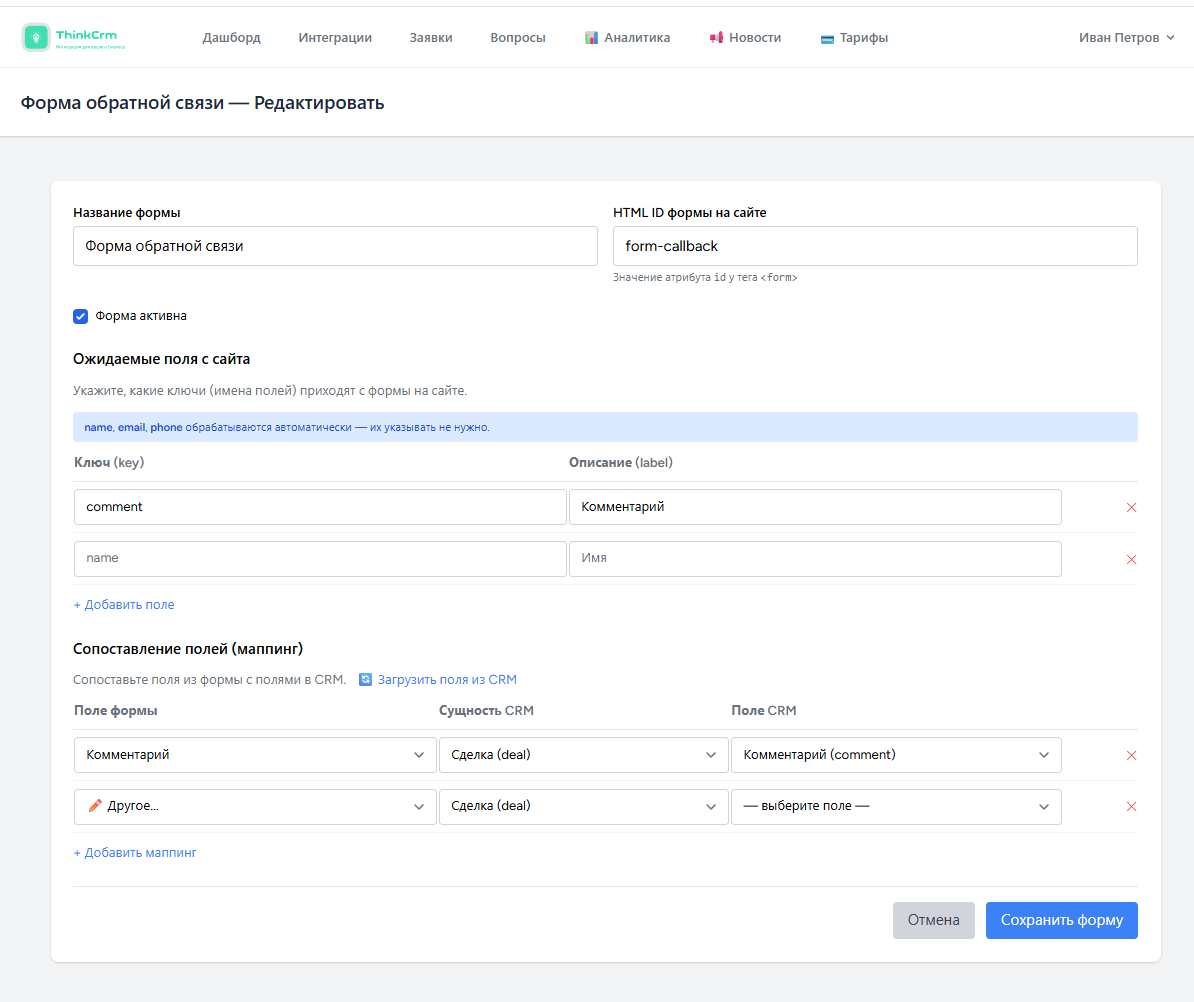Go to Дашборд menu item

(x=231, y=37)
